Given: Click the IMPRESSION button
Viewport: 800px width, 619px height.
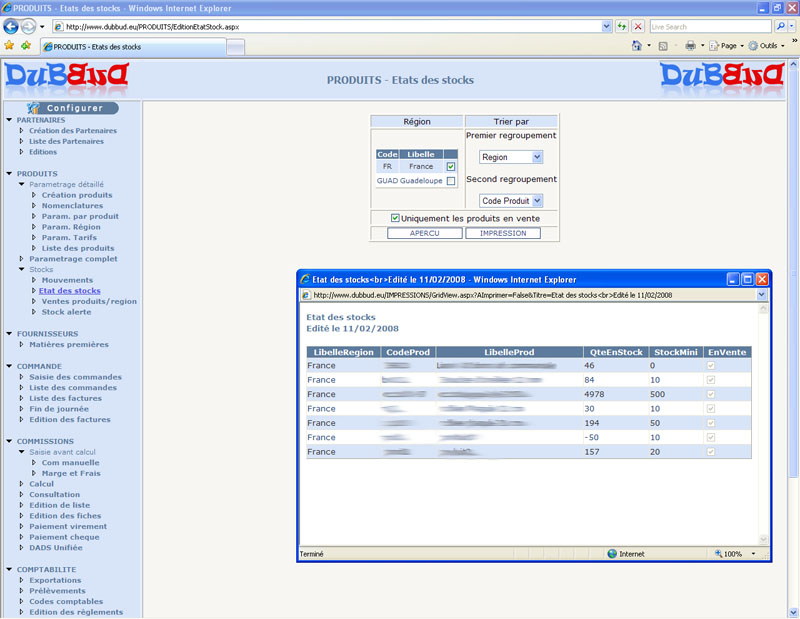Looking at the screenshot, I should point(503,233).
